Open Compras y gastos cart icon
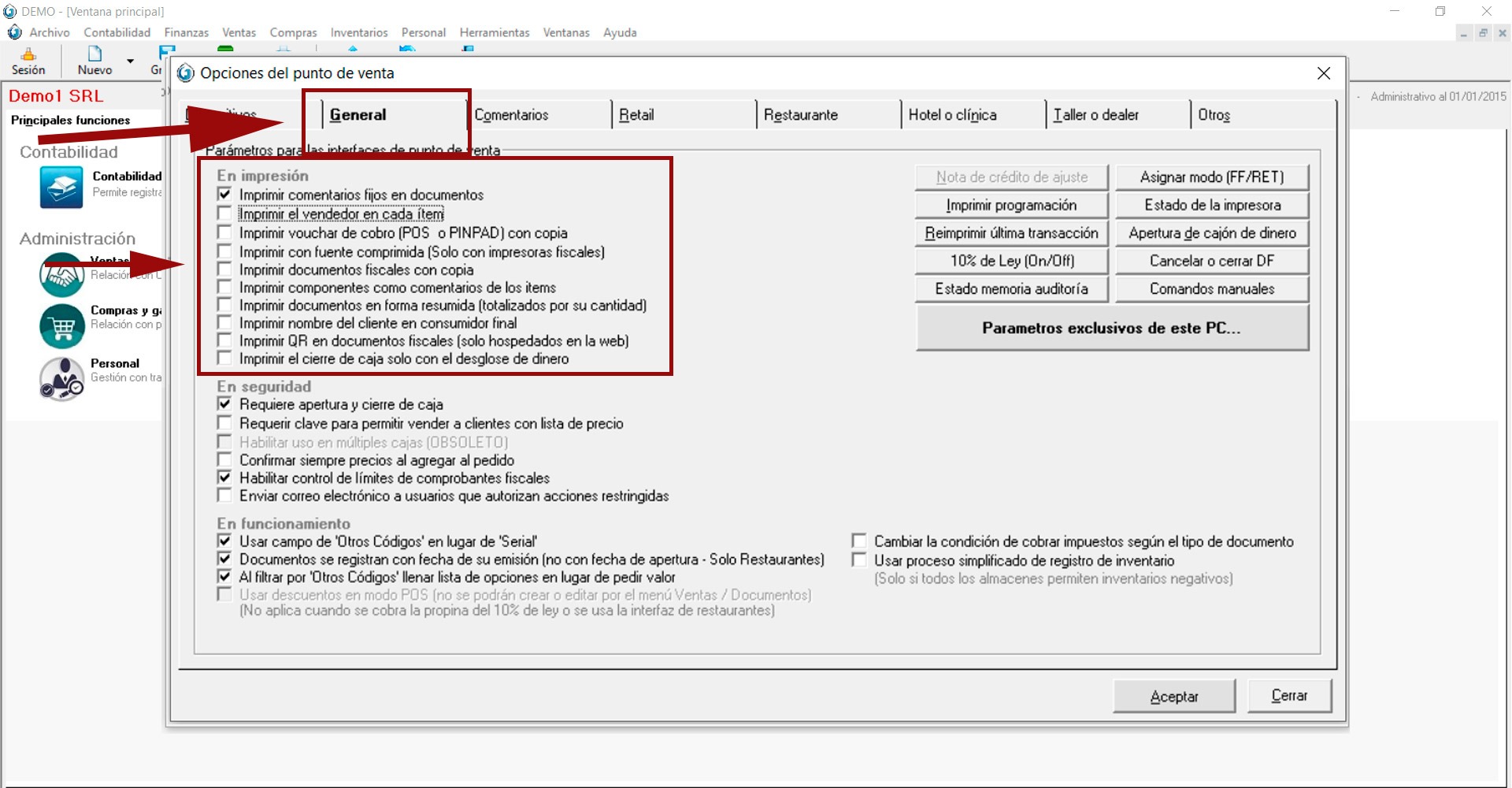This screenshot has height=788, width=1512. (61, 325)
